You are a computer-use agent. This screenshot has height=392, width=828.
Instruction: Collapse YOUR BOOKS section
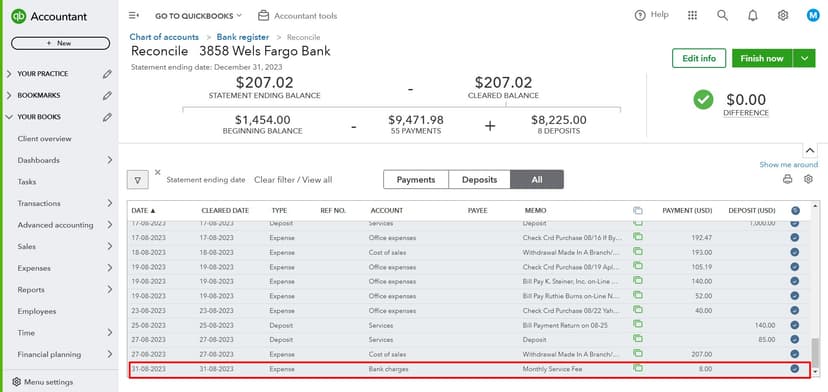pyautogui.click(x=9, y=117)
